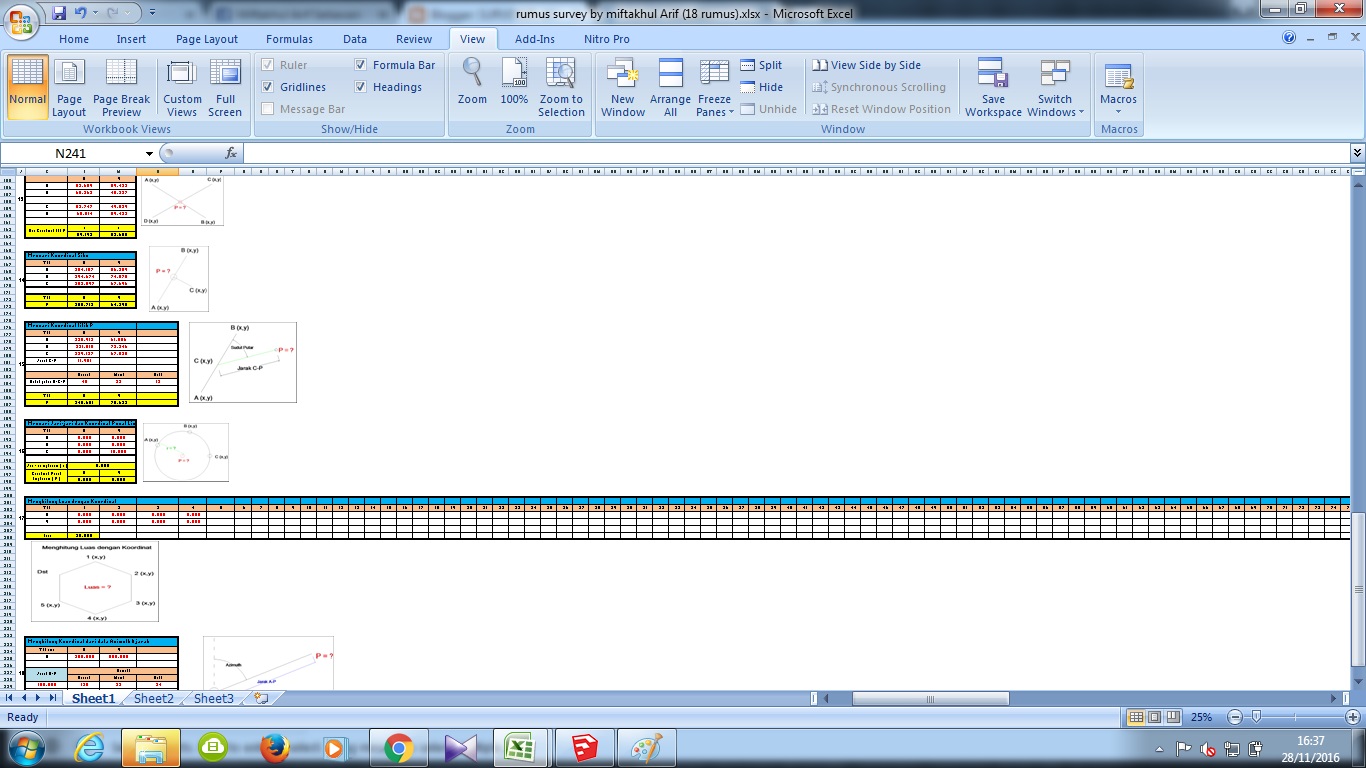Click the Save Workspace icon

[x=992, y=88]
